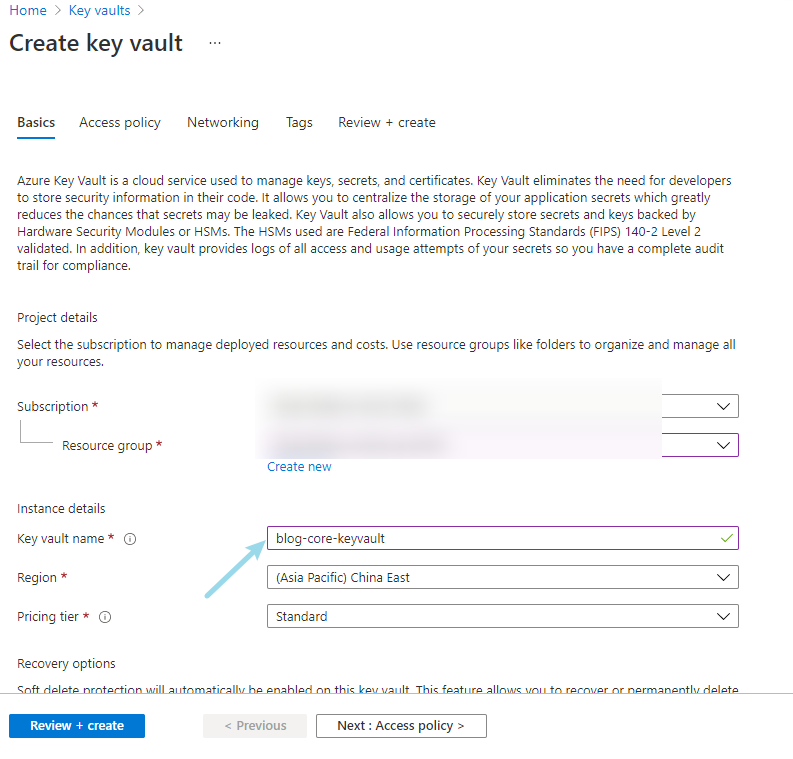The height and width of the screenshot is (759, 793).
Task: Click the Next: Access policy button
Action: (401, 726)
